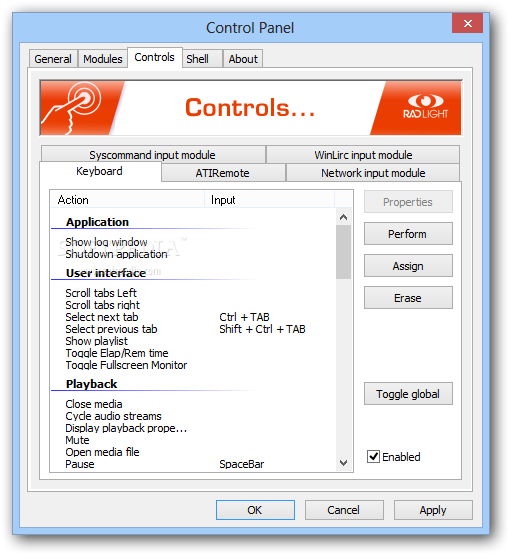Click the Cancel button
Viewport: 510px width, 555px height.
click(x=344, y=510)
